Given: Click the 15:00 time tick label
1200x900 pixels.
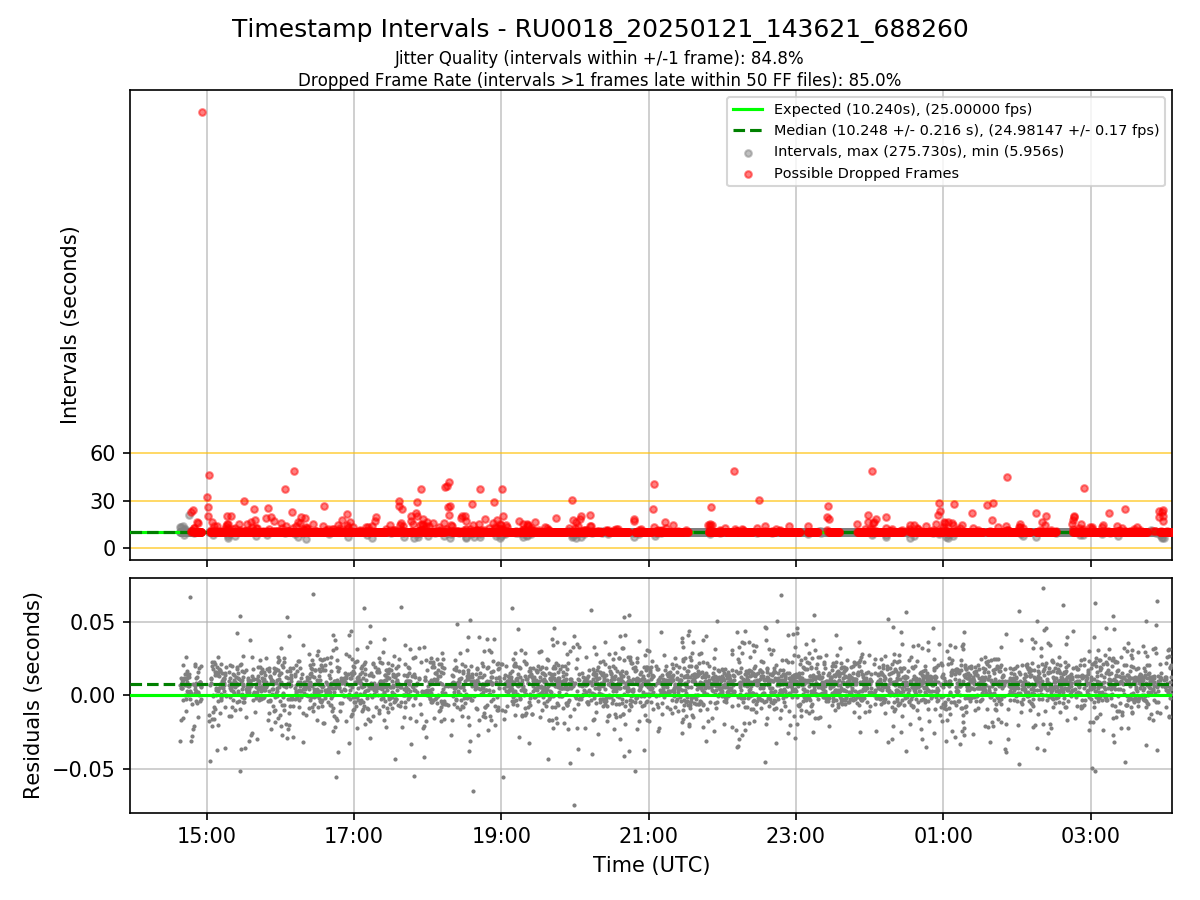Looking at the screenshot, I should (x=207, y=834).
